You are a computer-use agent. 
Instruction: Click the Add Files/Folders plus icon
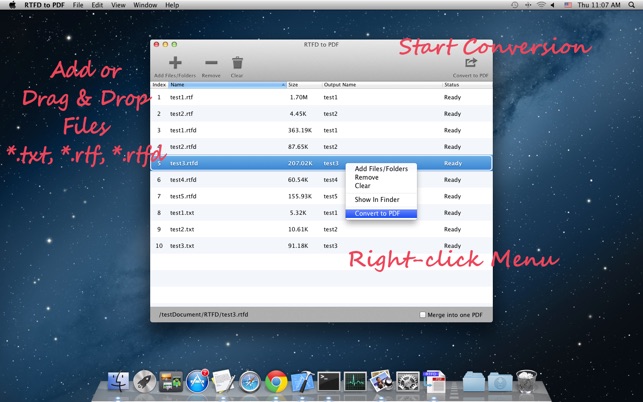[175, 63]
